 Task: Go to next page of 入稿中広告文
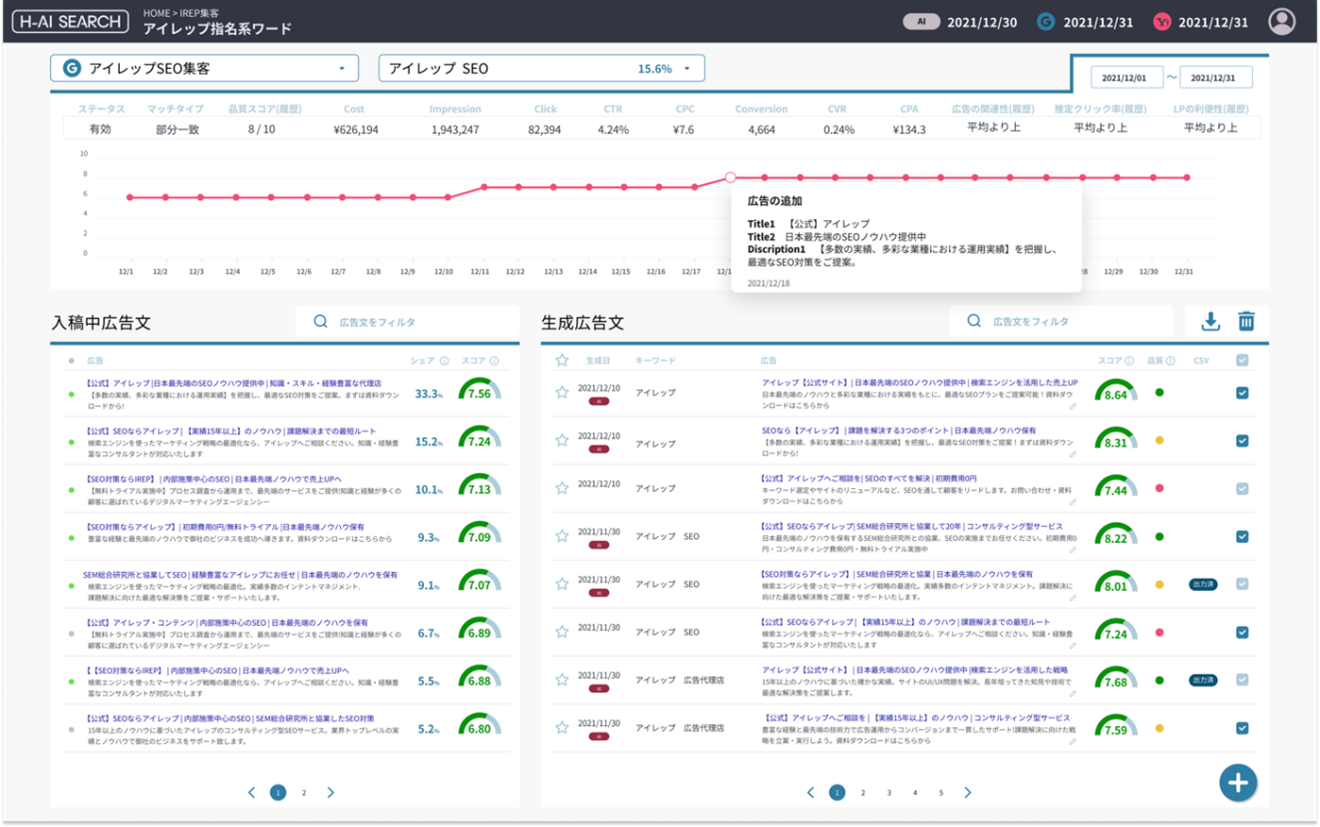tap(331, 793)
